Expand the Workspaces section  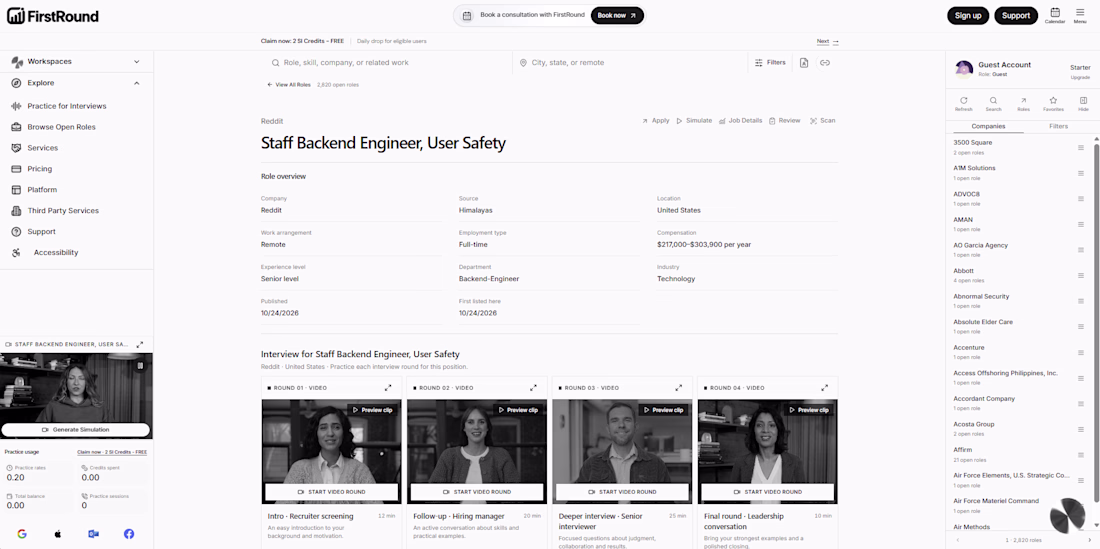76,62
